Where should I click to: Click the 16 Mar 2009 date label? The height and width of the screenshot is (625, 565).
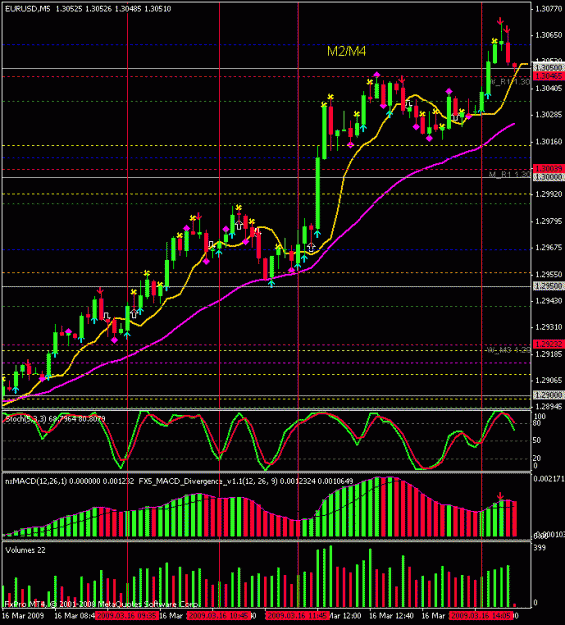[23, 616]
